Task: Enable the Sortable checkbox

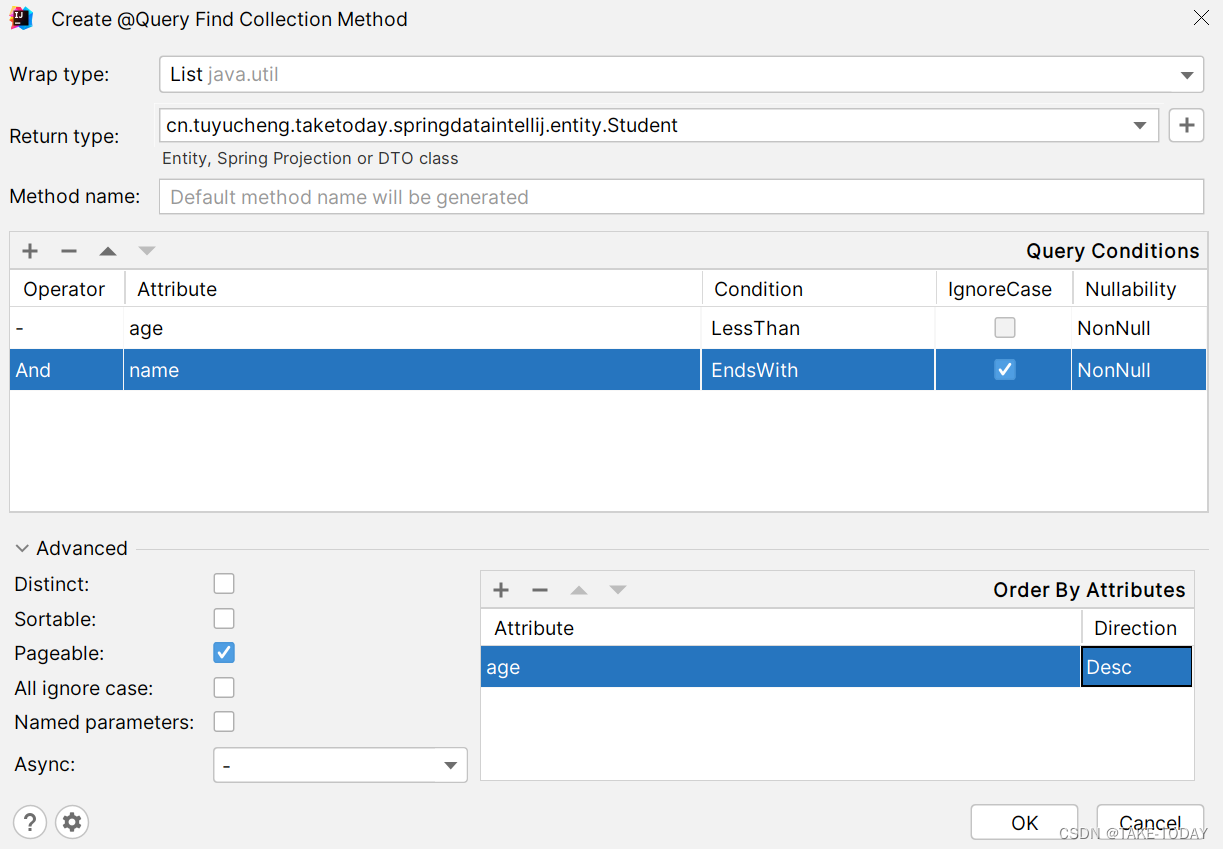Action: coord(224,618)
